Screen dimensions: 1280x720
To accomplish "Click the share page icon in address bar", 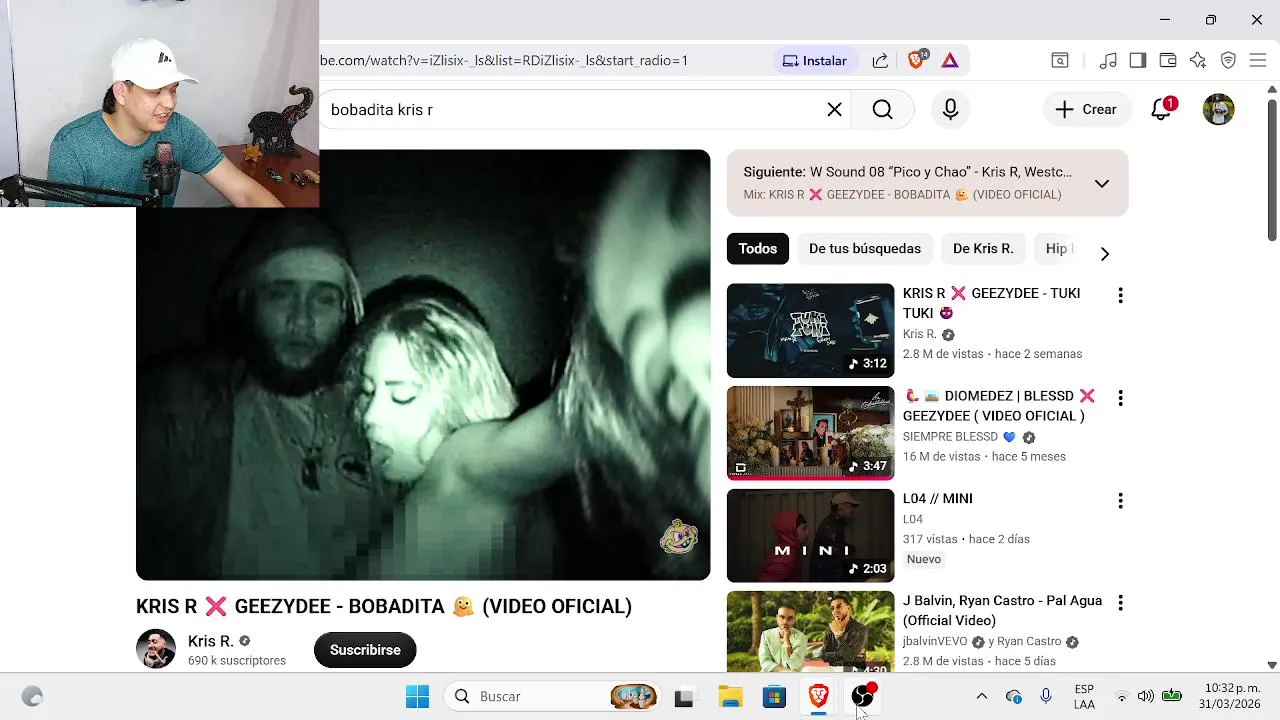I will pyautogui.click(x=880, y=60).
